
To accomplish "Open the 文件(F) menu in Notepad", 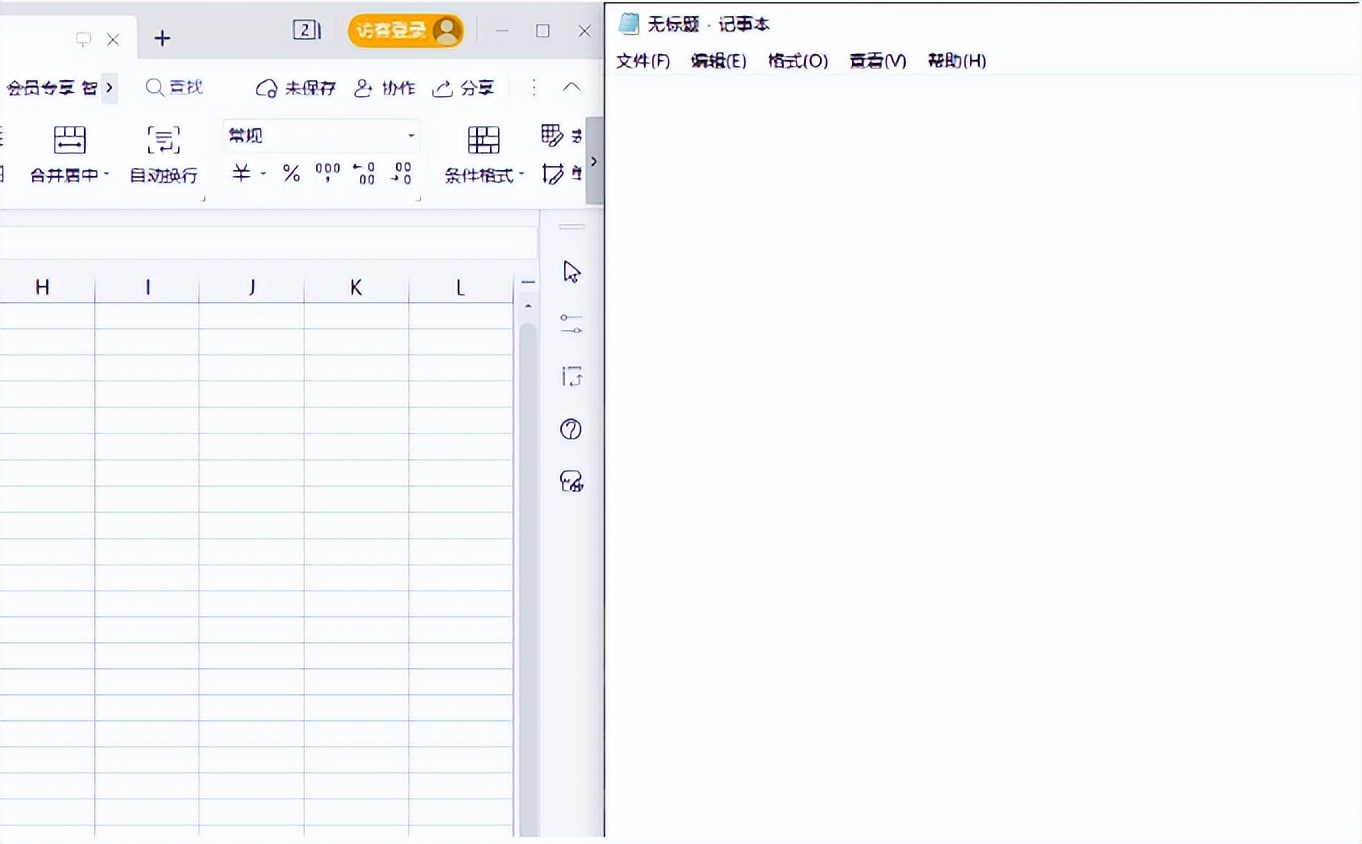I will [x=643, y=61].
